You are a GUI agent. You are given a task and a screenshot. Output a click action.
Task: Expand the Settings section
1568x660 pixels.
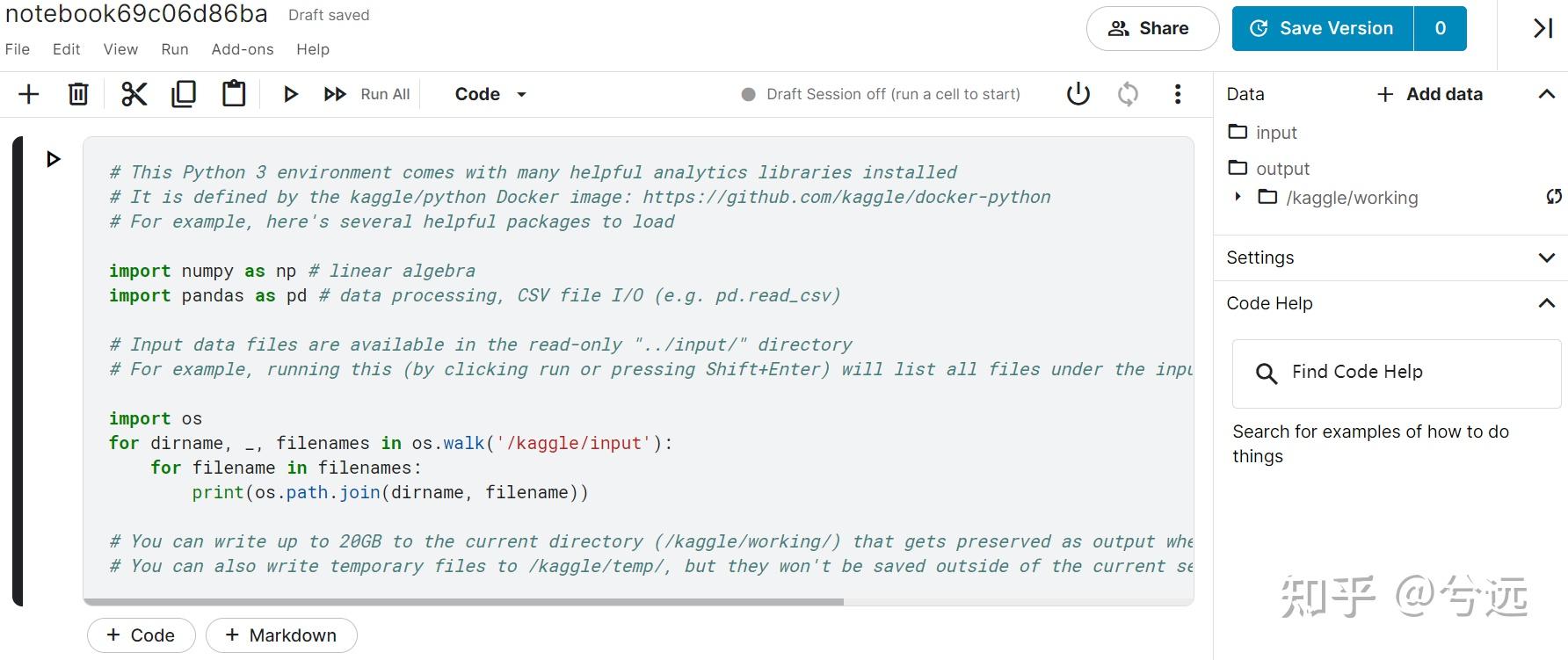[x=1547, y=257]
